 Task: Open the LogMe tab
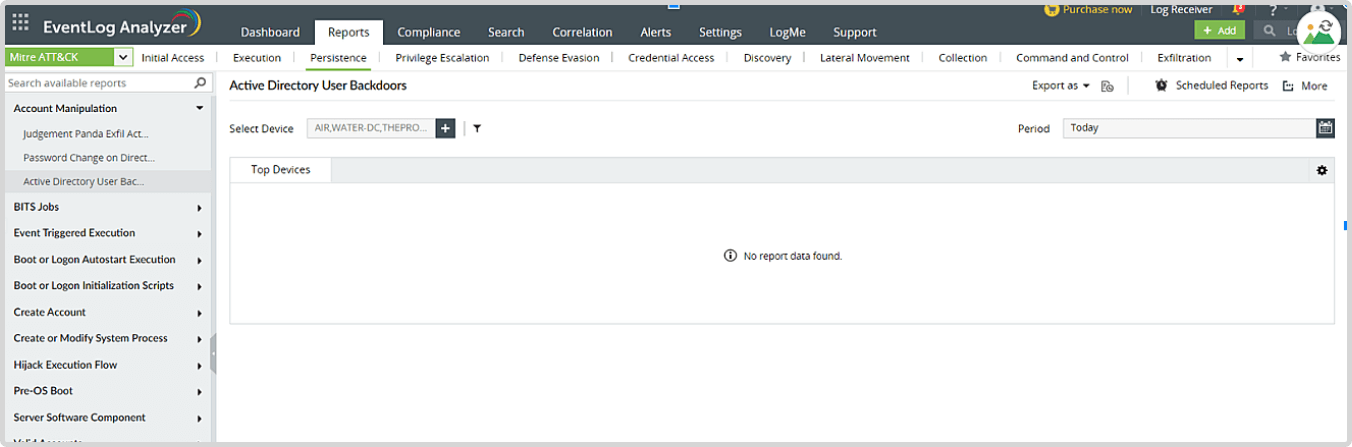click(787, 32)
